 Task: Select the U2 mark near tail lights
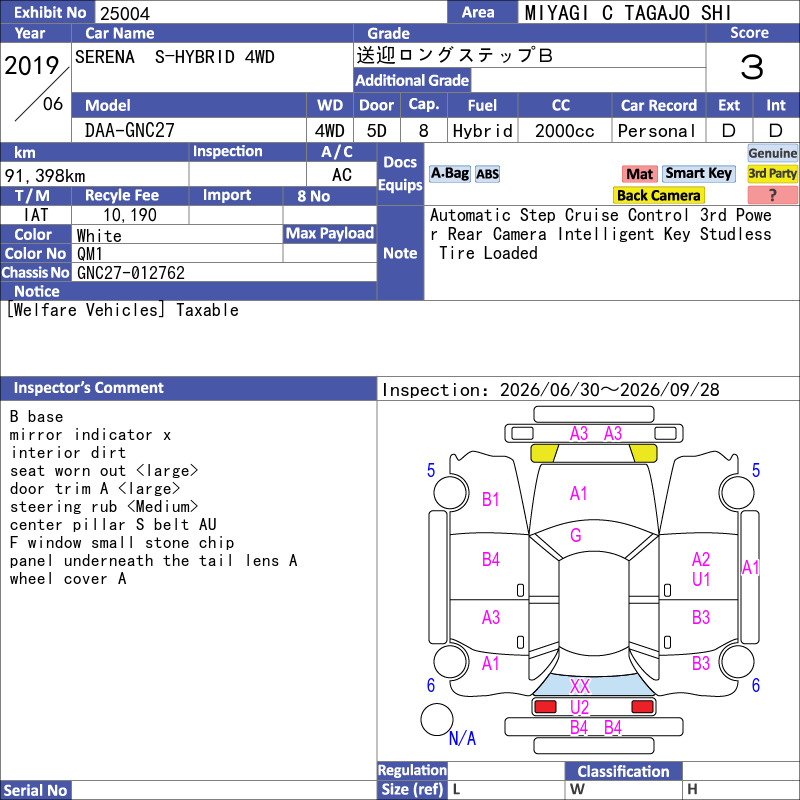coord(580,707)
